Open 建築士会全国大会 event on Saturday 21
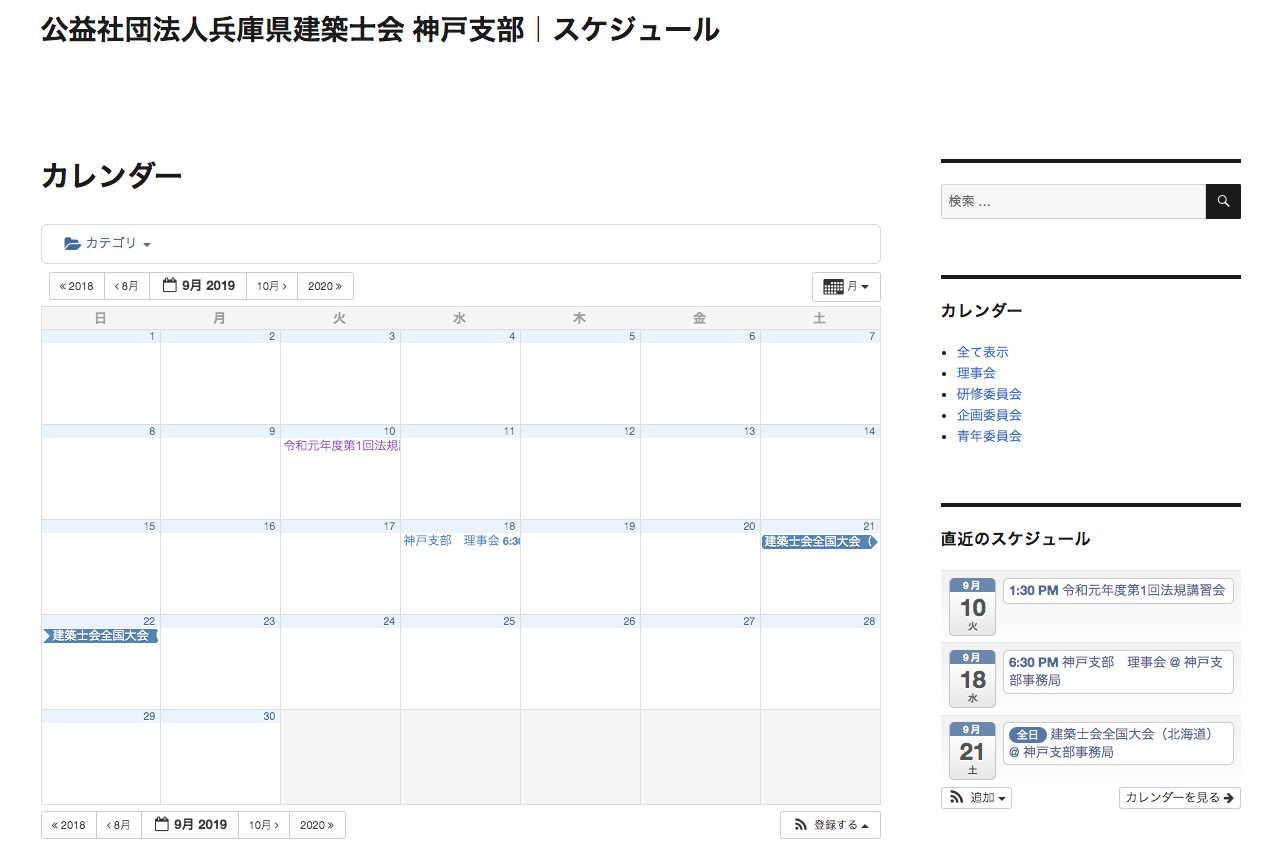 pos(819,542)
